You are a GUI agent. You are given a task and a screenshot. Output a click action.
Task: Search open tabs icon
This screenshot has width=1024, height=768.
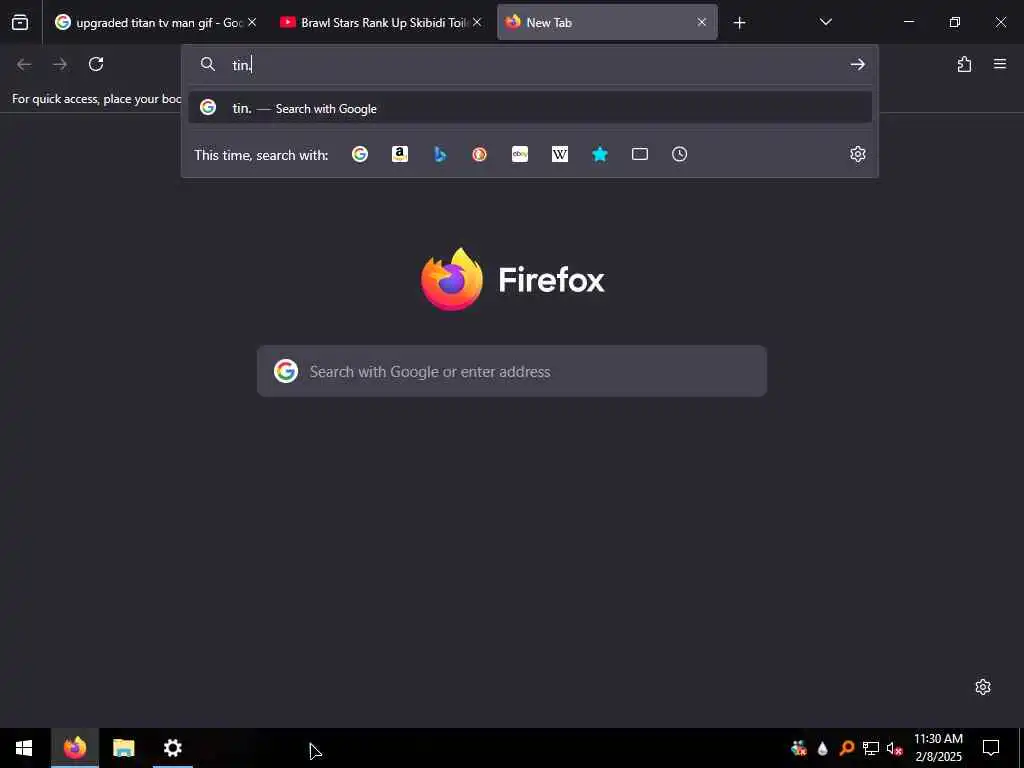640,154
